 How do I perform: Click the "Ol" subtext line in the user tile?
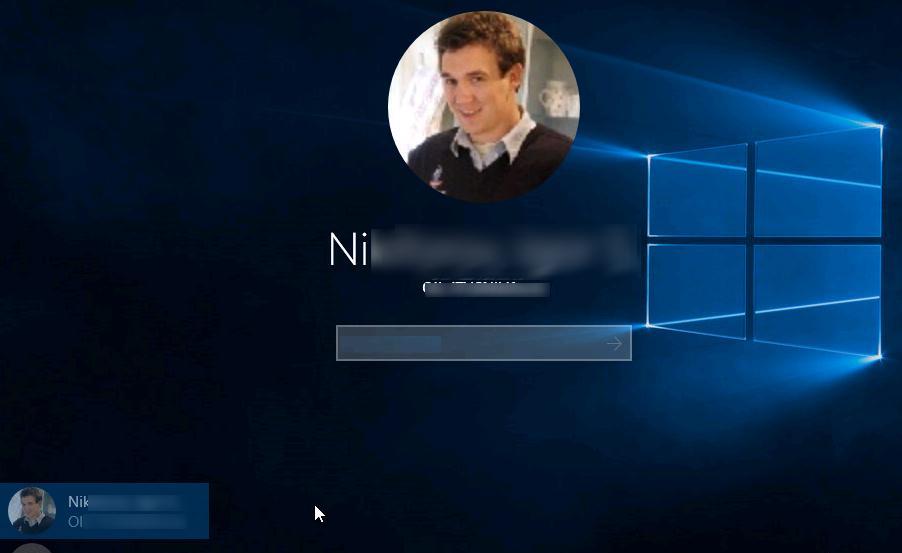click(x=74, y=521)
